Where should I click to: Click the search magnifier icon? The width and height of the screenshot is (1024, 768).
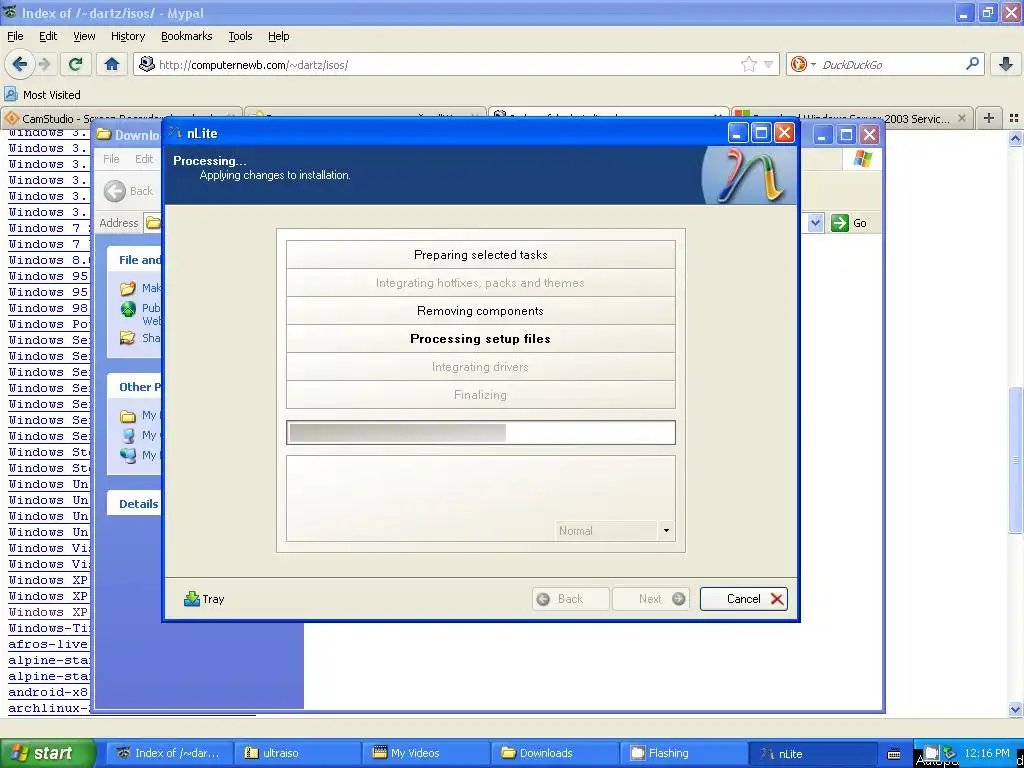(x=972, y=64)
